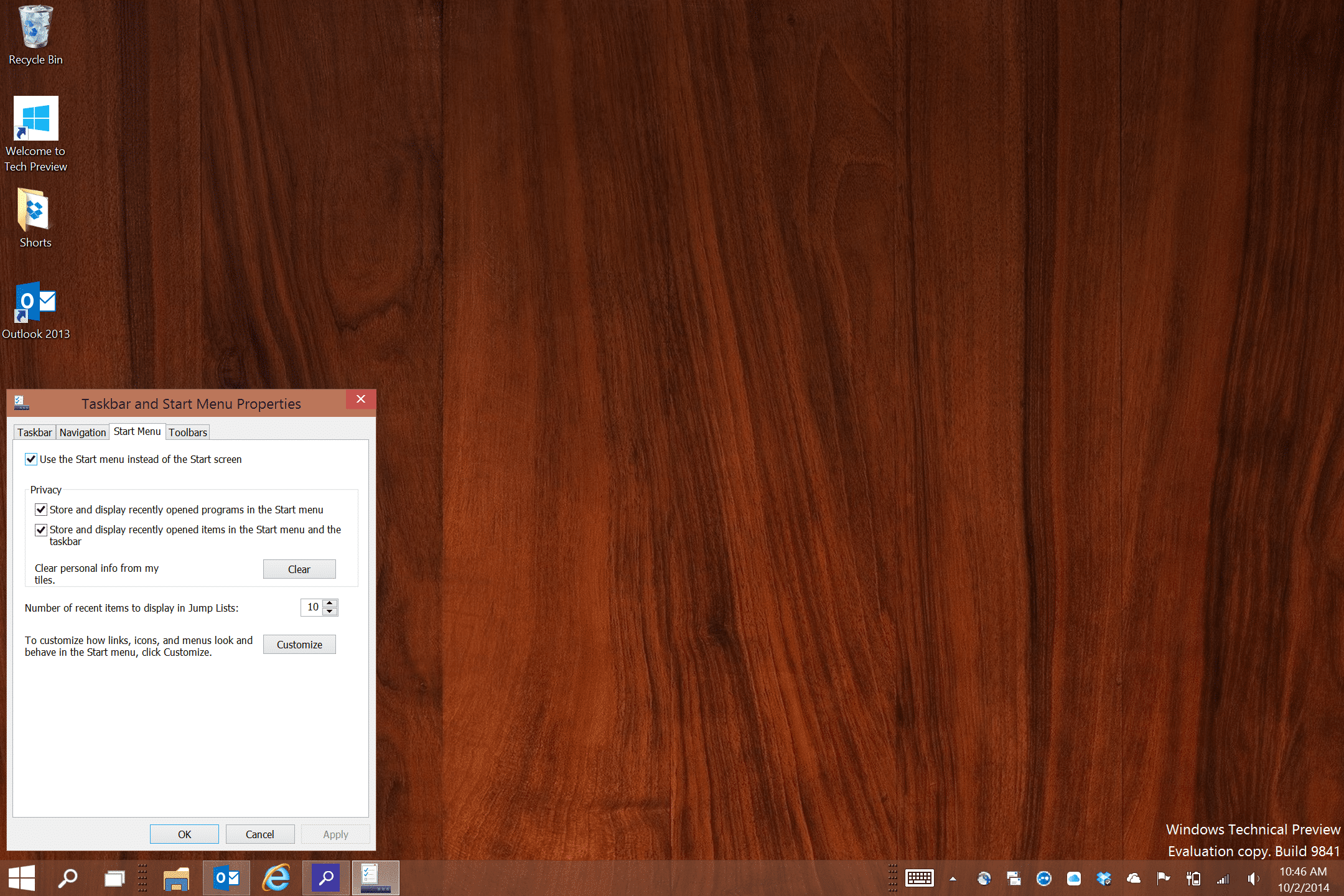This screenshot has height=896, width=1344.
Task: Increase Jump Lists item count
Action: point(330,603)
